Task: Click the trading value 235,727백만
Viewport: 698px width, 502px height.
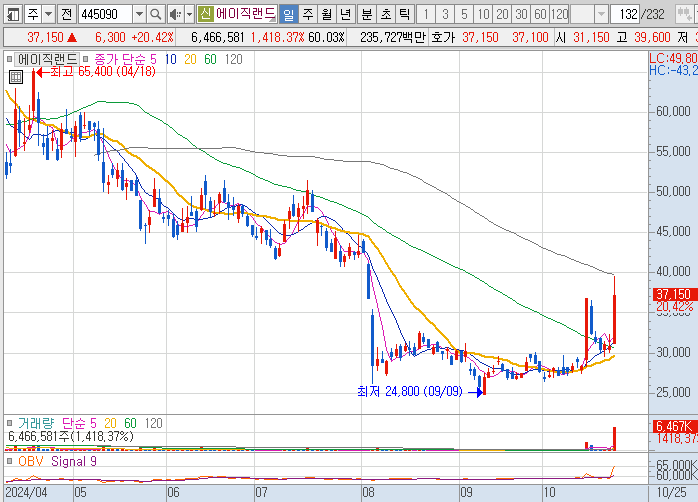Action: 393,37
